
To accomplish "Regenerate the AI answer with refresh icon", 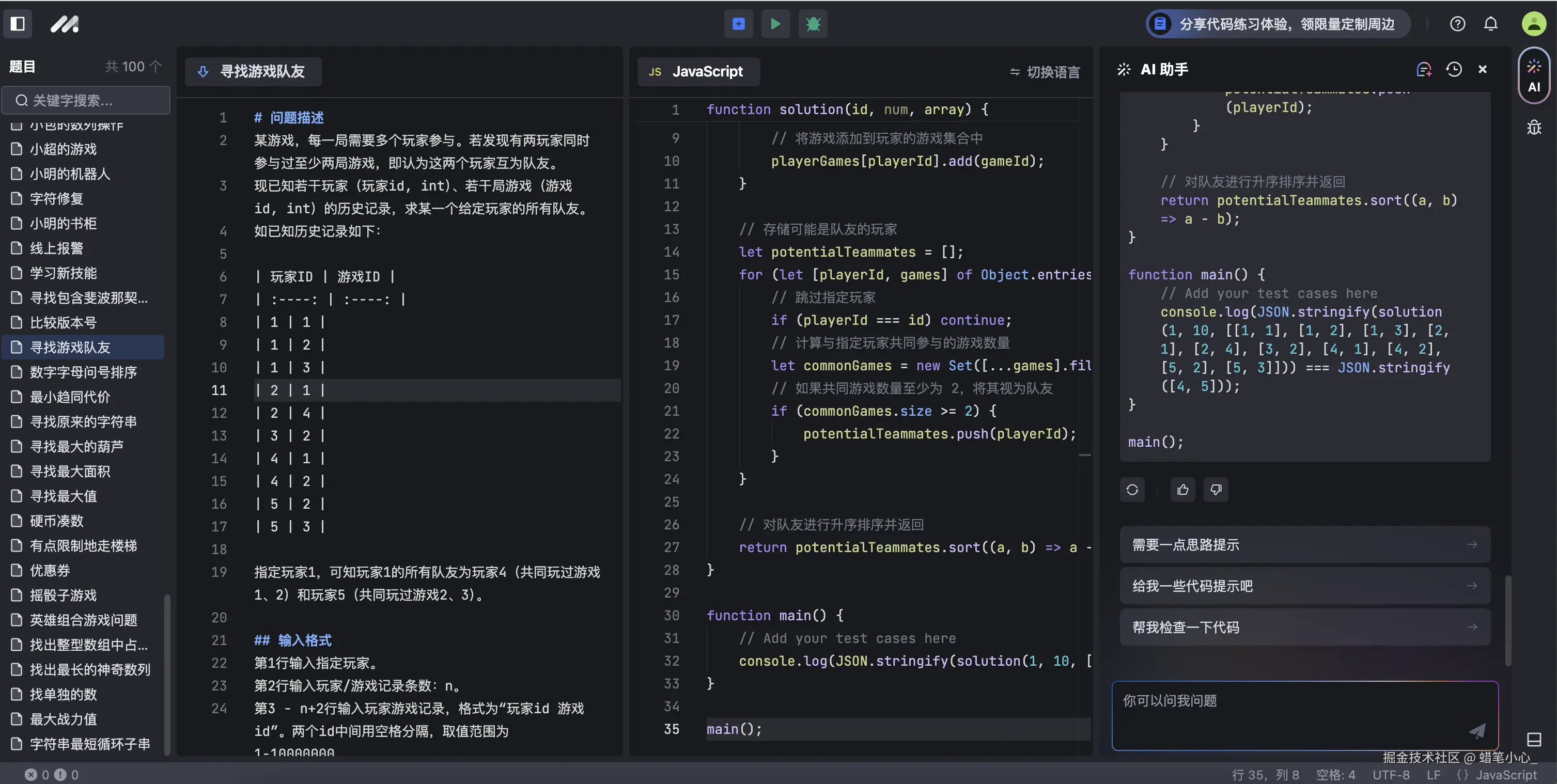I will (x=1132, y=490).
